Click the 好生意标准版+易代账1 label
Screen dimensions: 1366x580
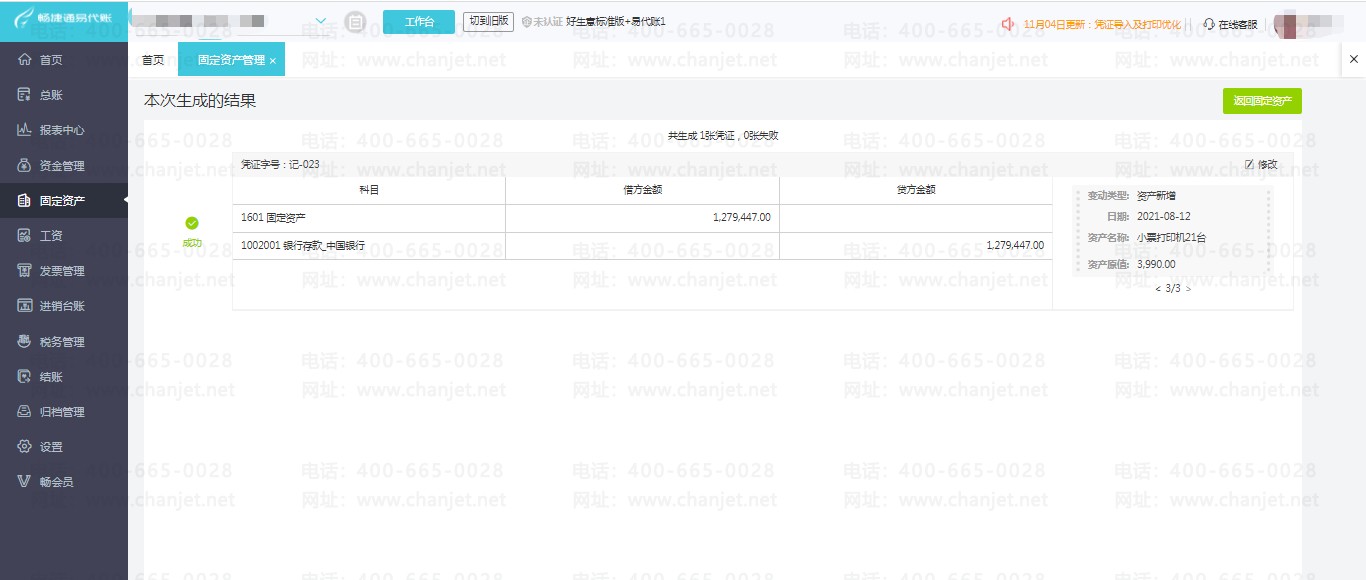616,22
